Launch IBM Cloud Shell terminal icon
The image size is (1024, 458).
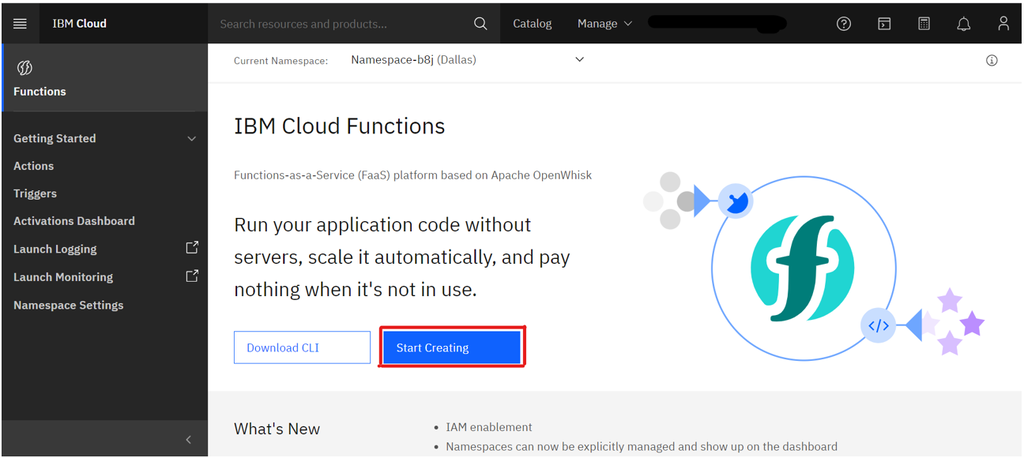(884, 24)
